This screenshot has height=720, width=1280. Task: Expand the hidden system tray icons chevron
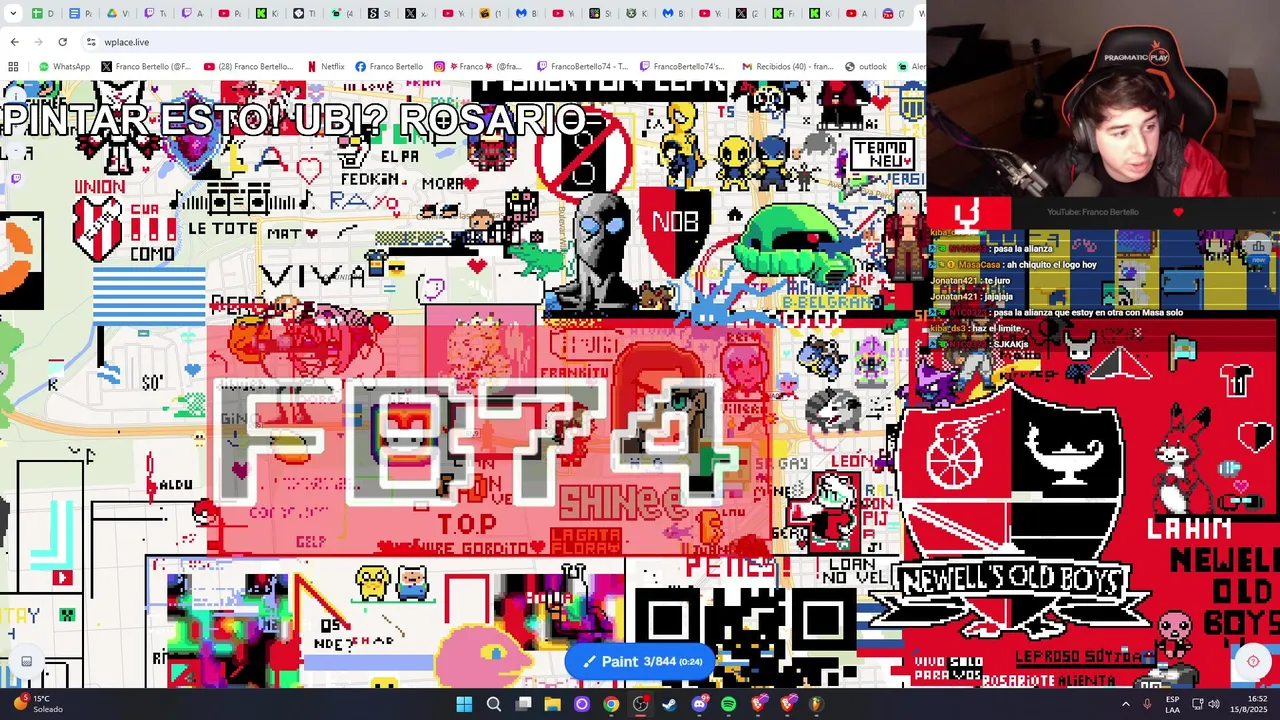click(x=1125, y=704)
